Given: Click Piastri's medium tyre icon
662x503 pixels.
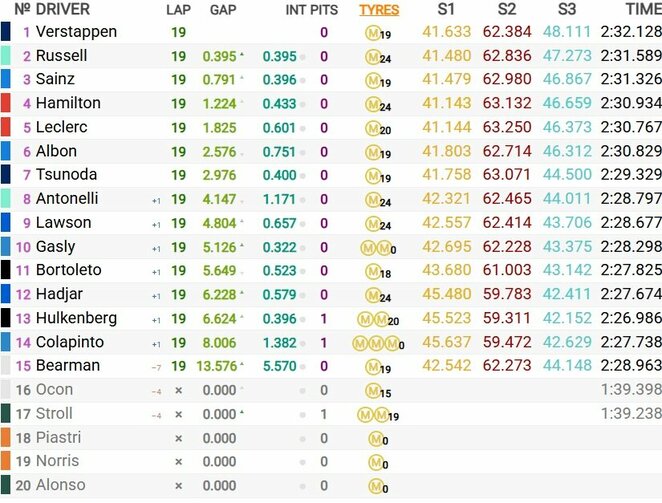Looking at the screenshot, I should pyautogui.click(x=374, y=438).
